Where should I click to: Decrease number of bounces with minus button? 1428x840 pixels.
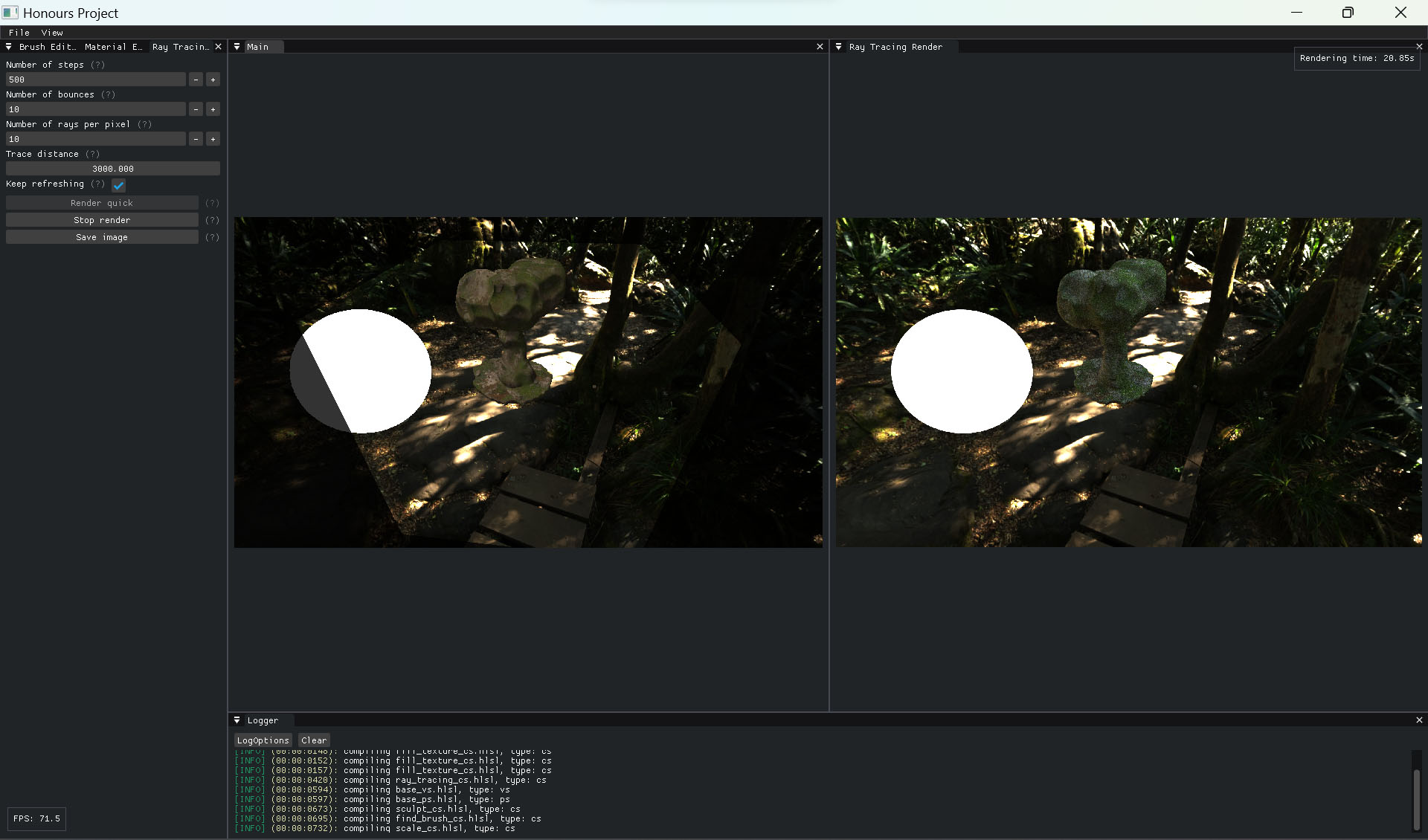(x=196, y=109)
